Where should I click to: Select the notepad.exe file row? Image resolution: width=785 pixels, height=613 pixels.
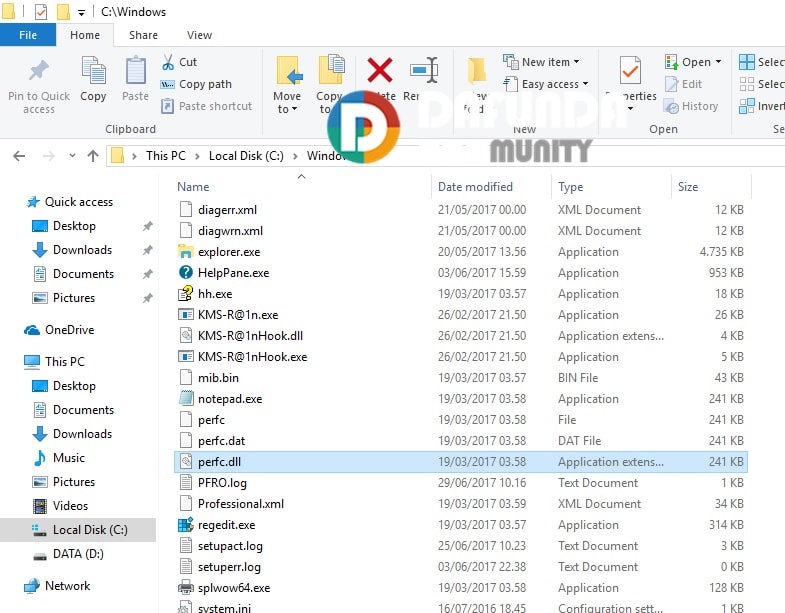coord(230,399)
